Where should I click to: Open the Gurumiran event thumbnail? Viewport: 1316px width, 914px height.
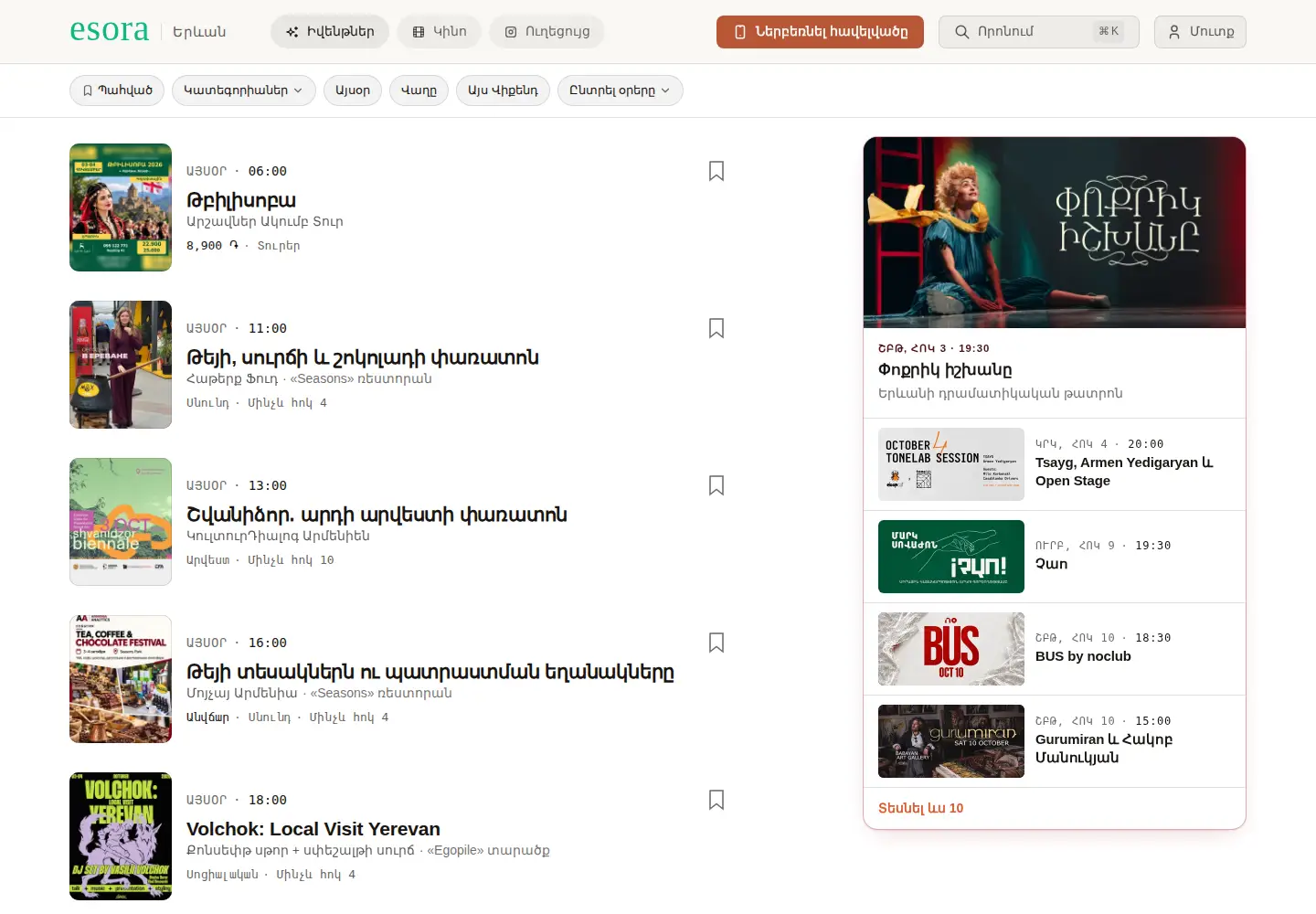(x=951, y=741)
